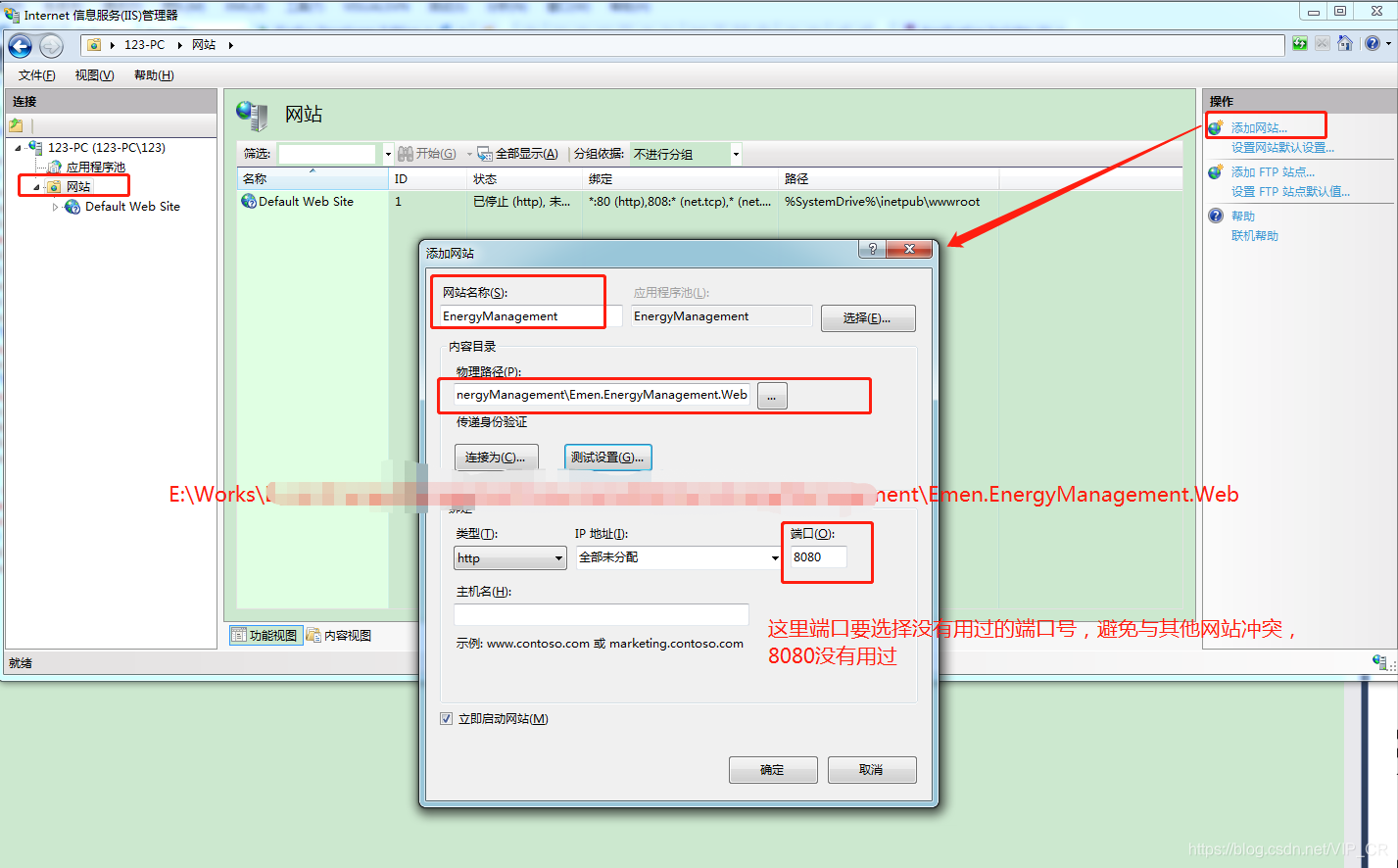This screenshot has width=1398, height=868.
Task: Click the 添加 FTP 站点 globe icon
Action: pos(1216,172)
